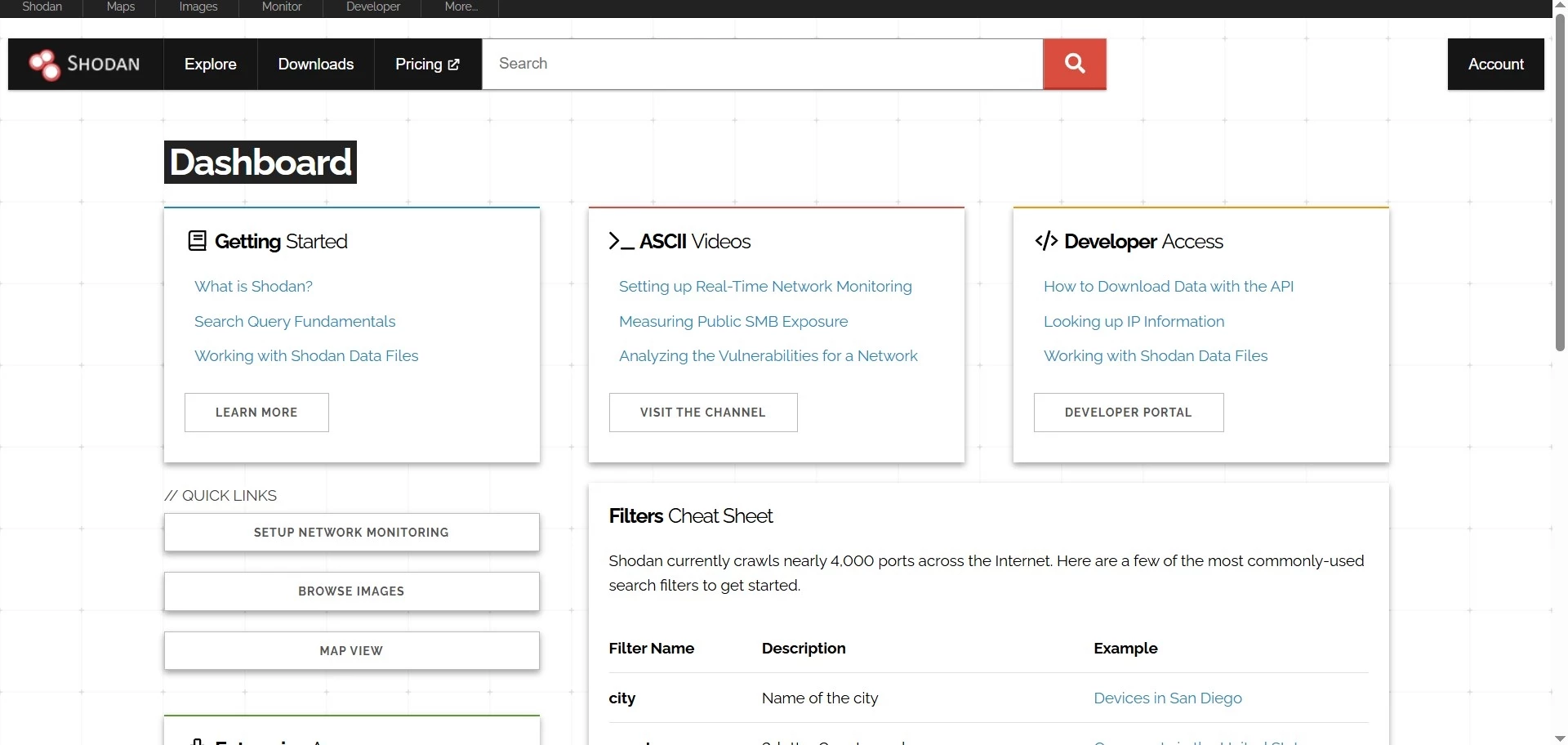Open the Explore menu item
Image resolution: width=1568 pixels, height=745 pixels.
(210, 65)
